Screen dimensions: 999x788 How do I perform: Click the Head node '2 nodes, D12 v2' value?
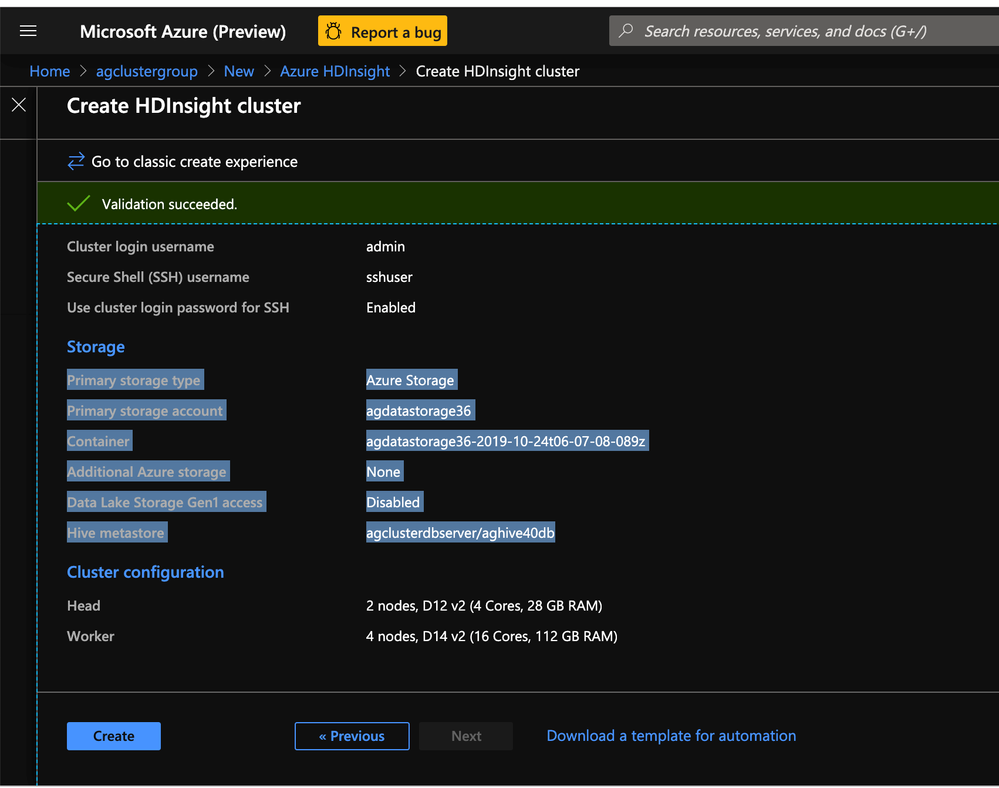(x=484, y=606)
